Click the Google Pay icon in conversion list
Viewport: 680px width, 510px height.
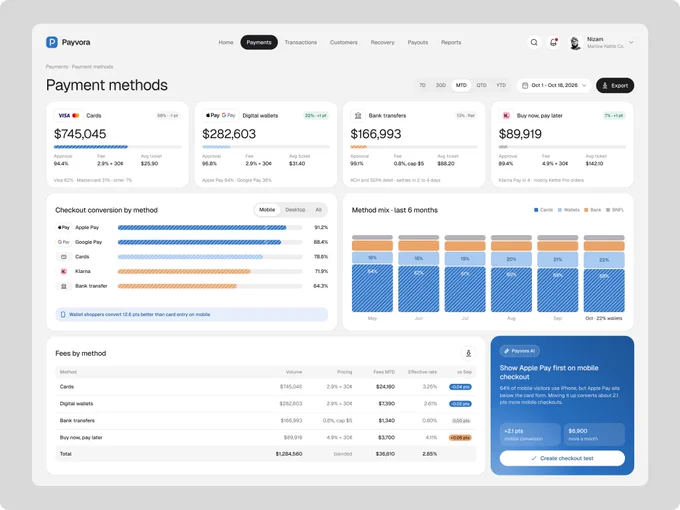tap(63, 242)
